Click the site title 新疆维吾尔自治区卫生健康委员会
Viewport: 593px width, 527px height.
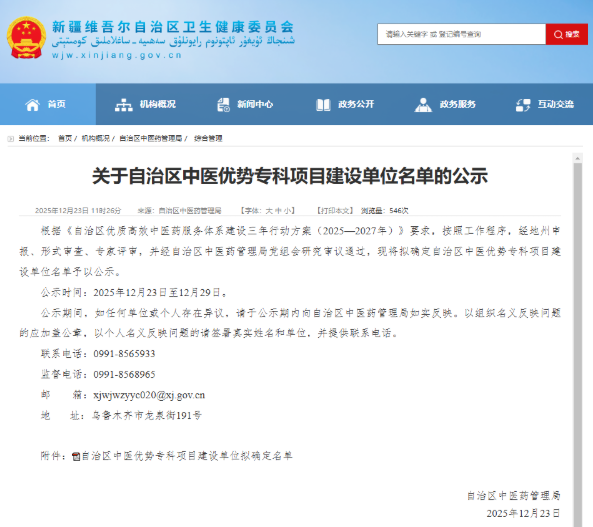[173, 27]
